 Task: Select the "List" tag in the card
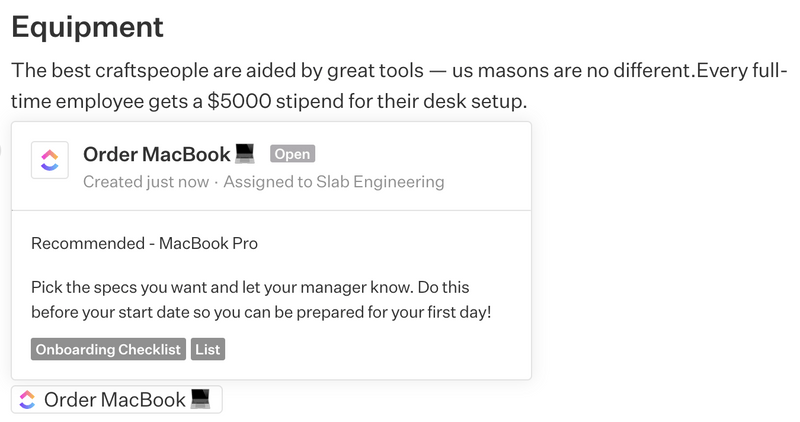click(208, 349)
